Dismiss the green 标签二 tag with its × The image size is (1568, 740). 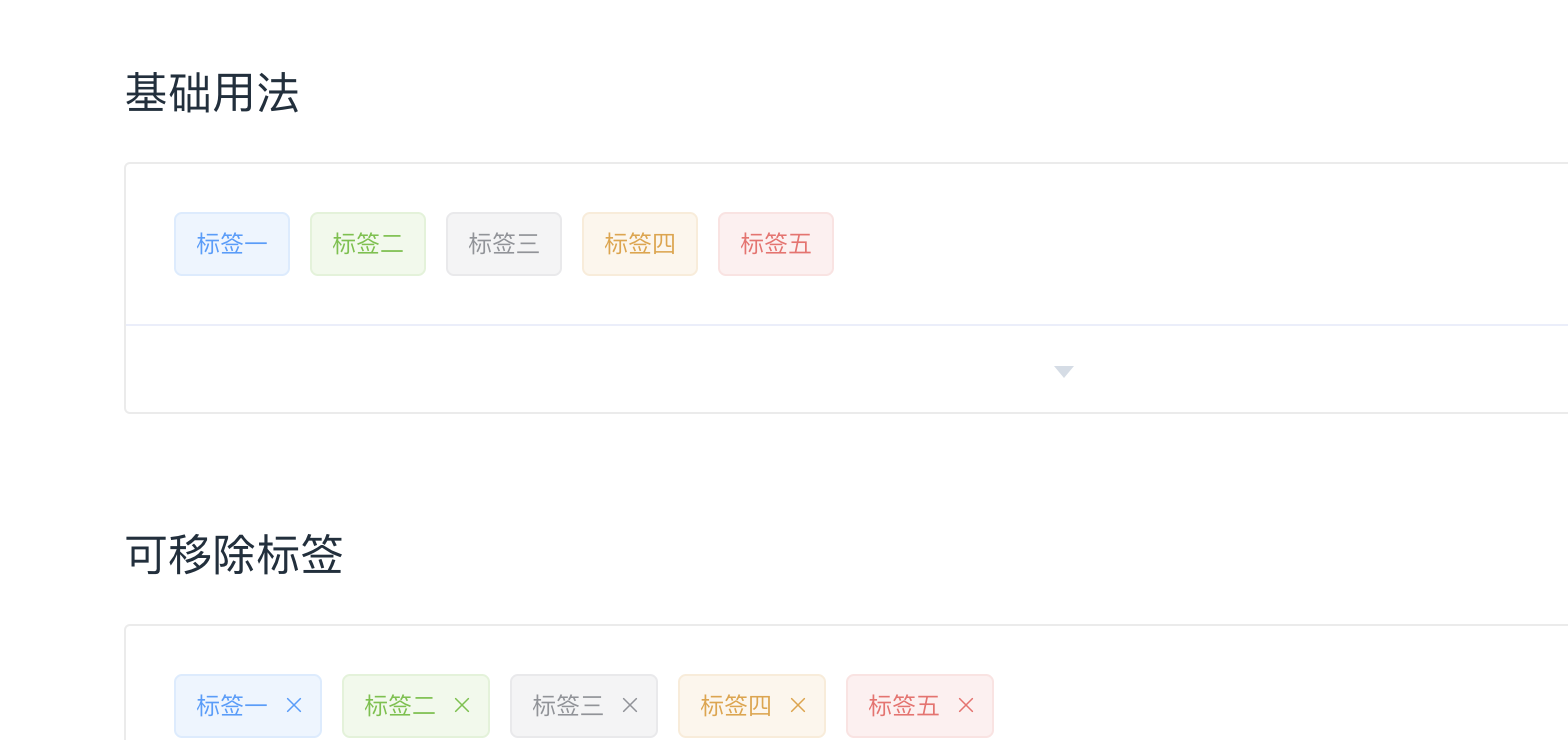click(461, 705)
